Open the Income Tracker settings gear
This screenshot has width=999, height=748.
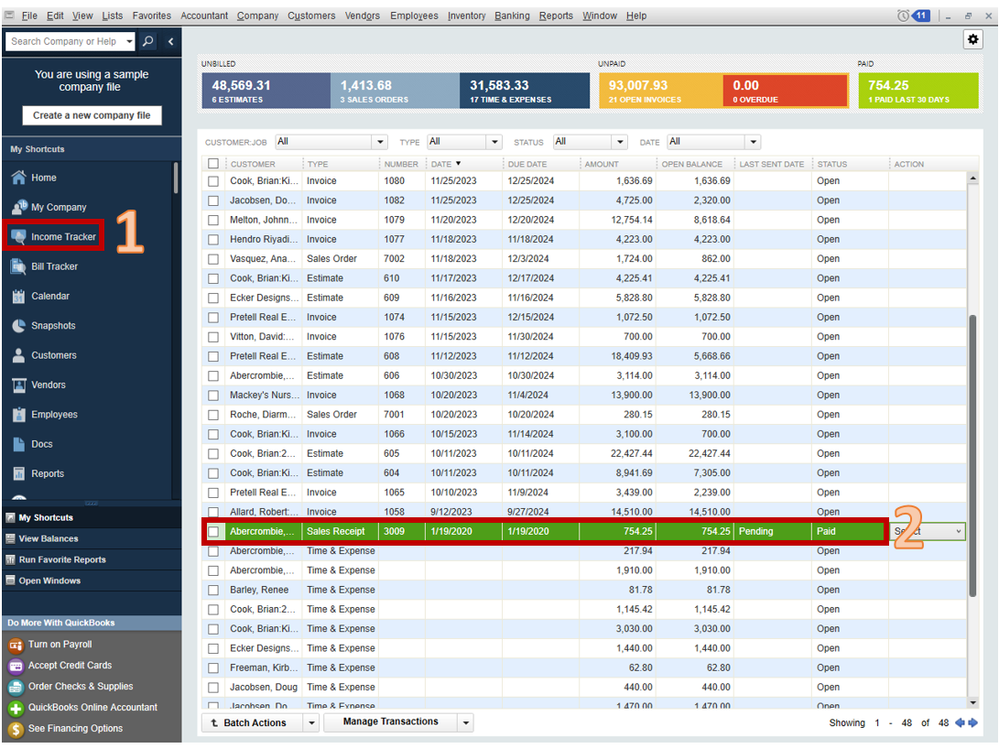[x=972, y=40]
